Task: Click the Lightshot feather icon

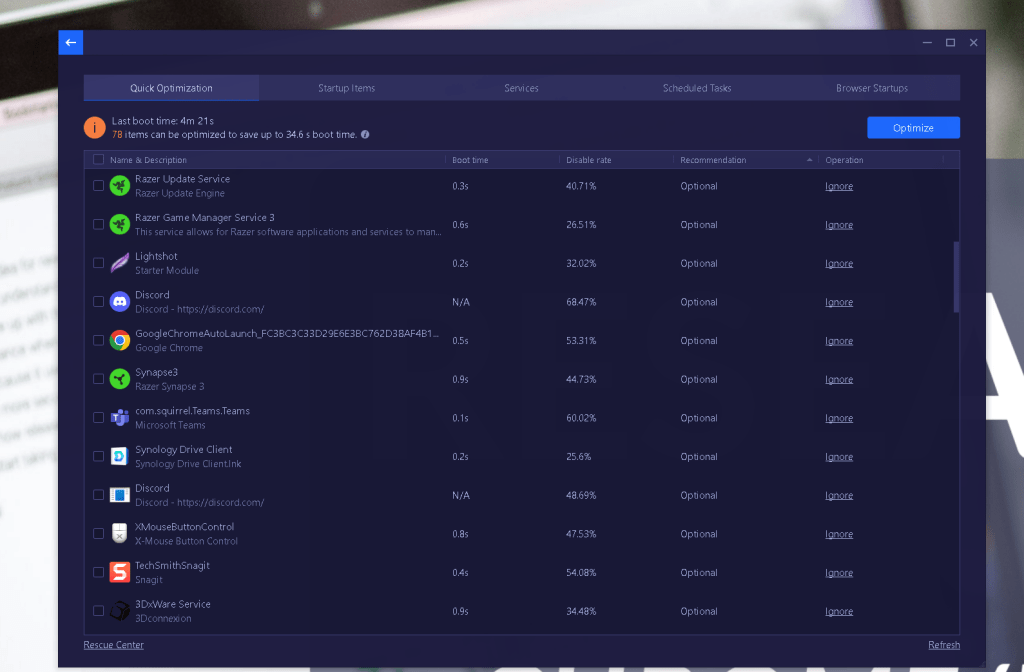Action: [x=120, y=263]
